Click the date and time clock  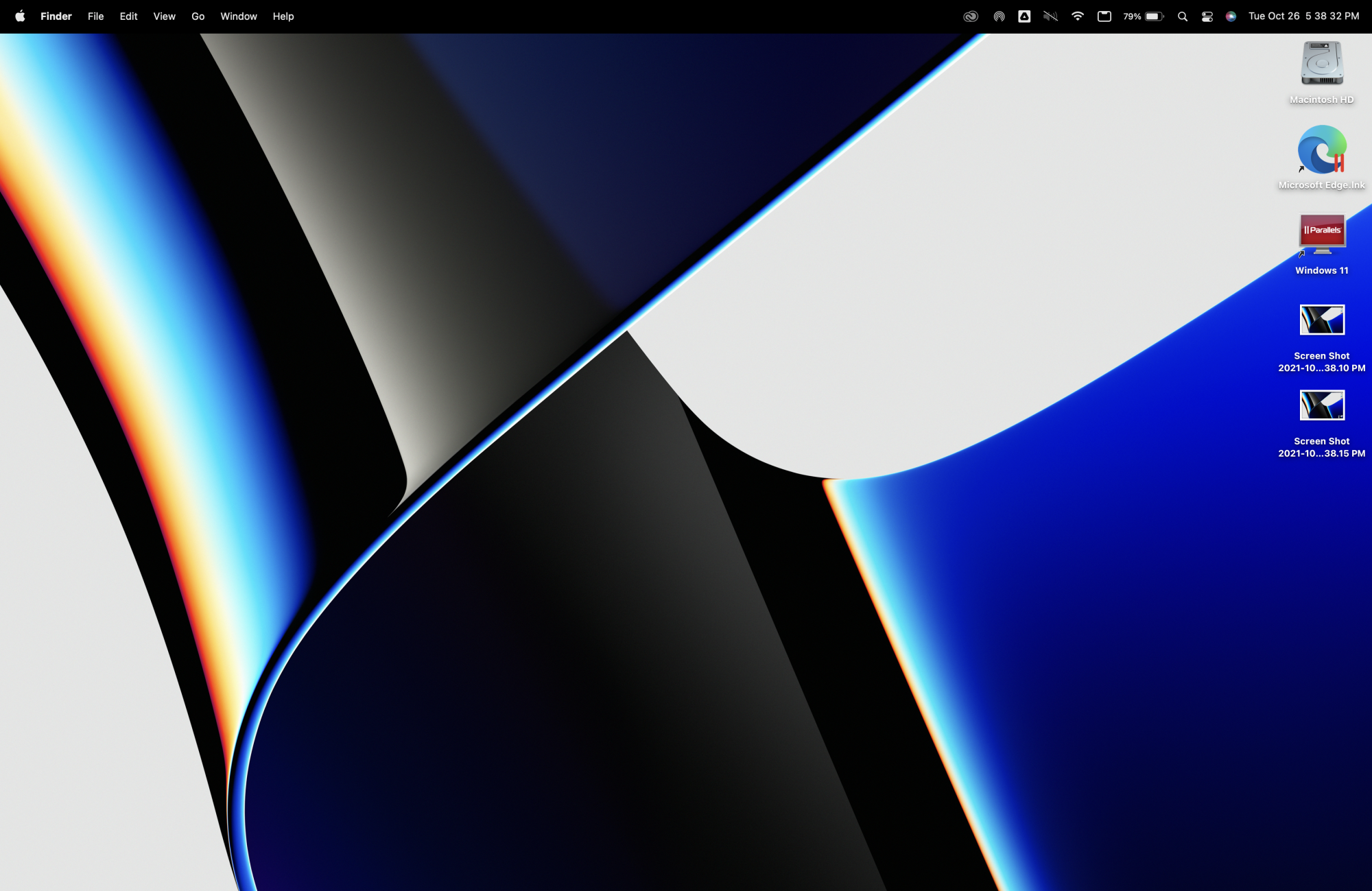(x=1303, y=16)
